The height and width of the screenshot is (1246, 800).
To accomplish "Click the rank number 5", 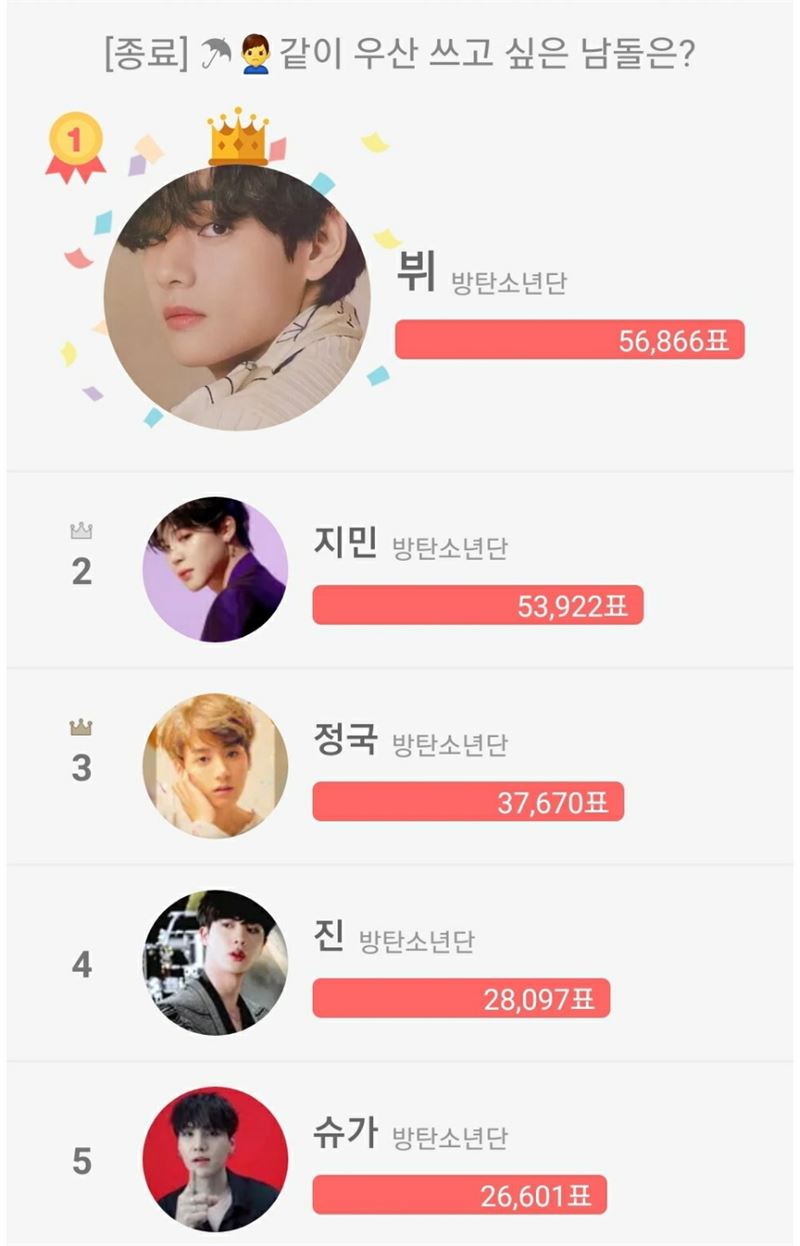I will 81,1162.
